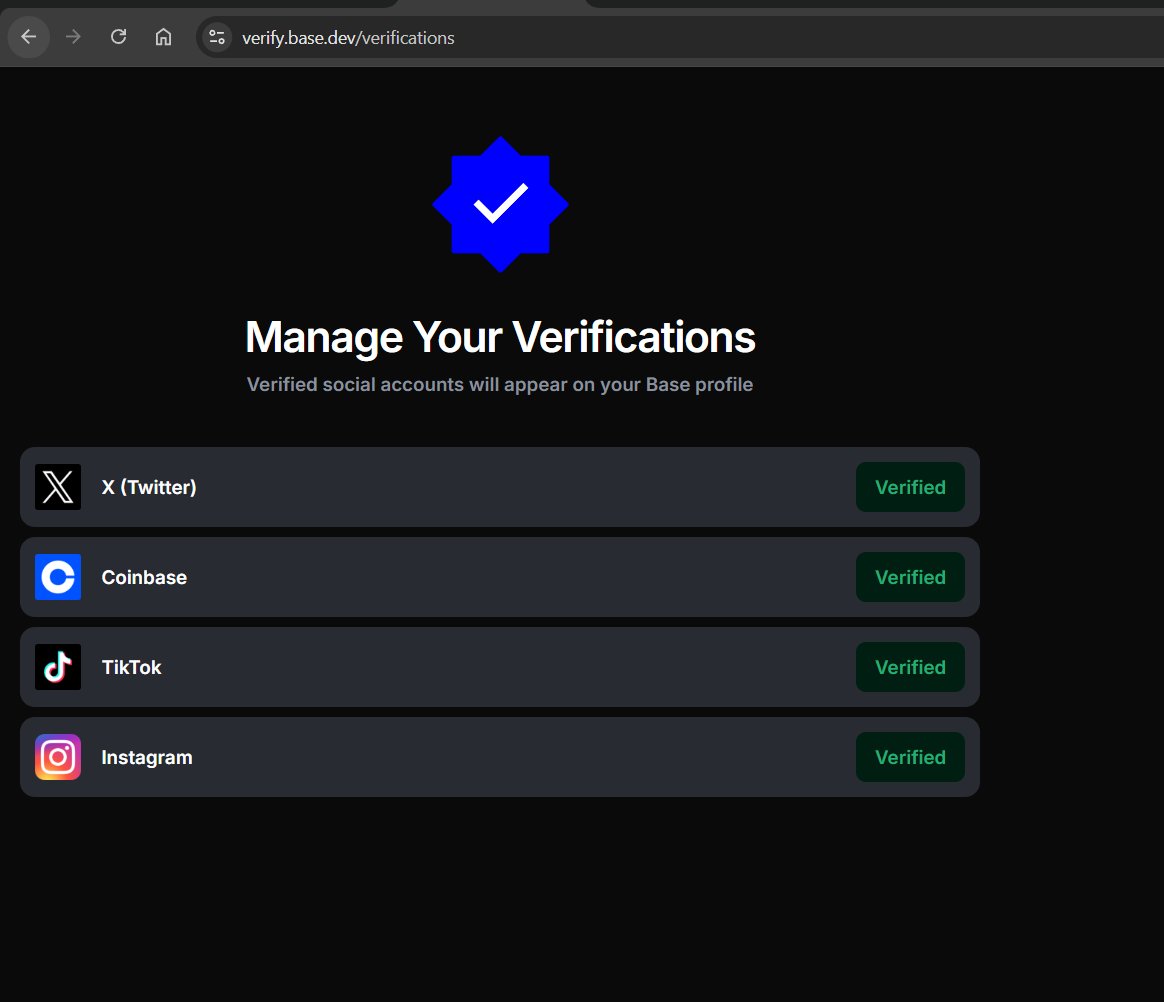Click the "Manage Your Verifications" heading

pyautogui.click(x=500, y=337)
